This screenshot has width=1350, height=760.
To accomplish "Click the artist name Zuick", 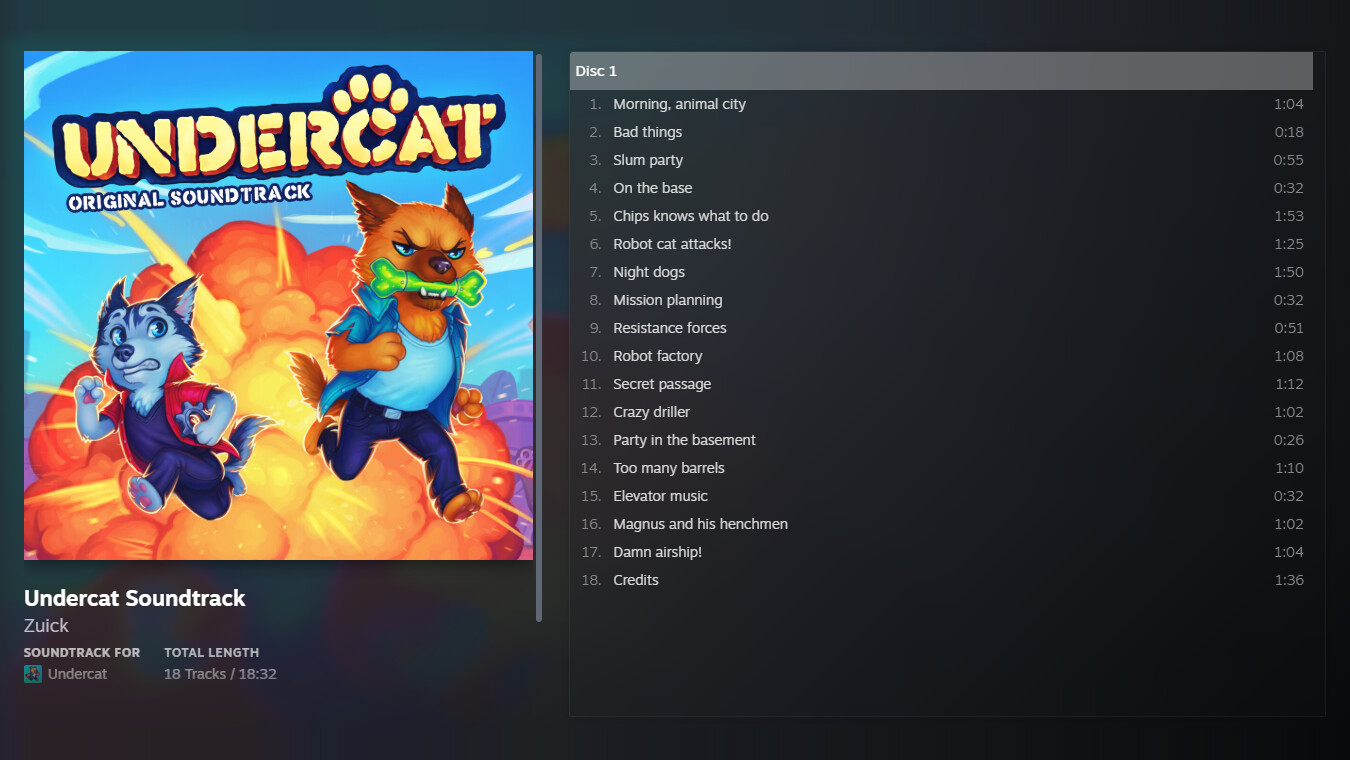I will pos(46,625).
